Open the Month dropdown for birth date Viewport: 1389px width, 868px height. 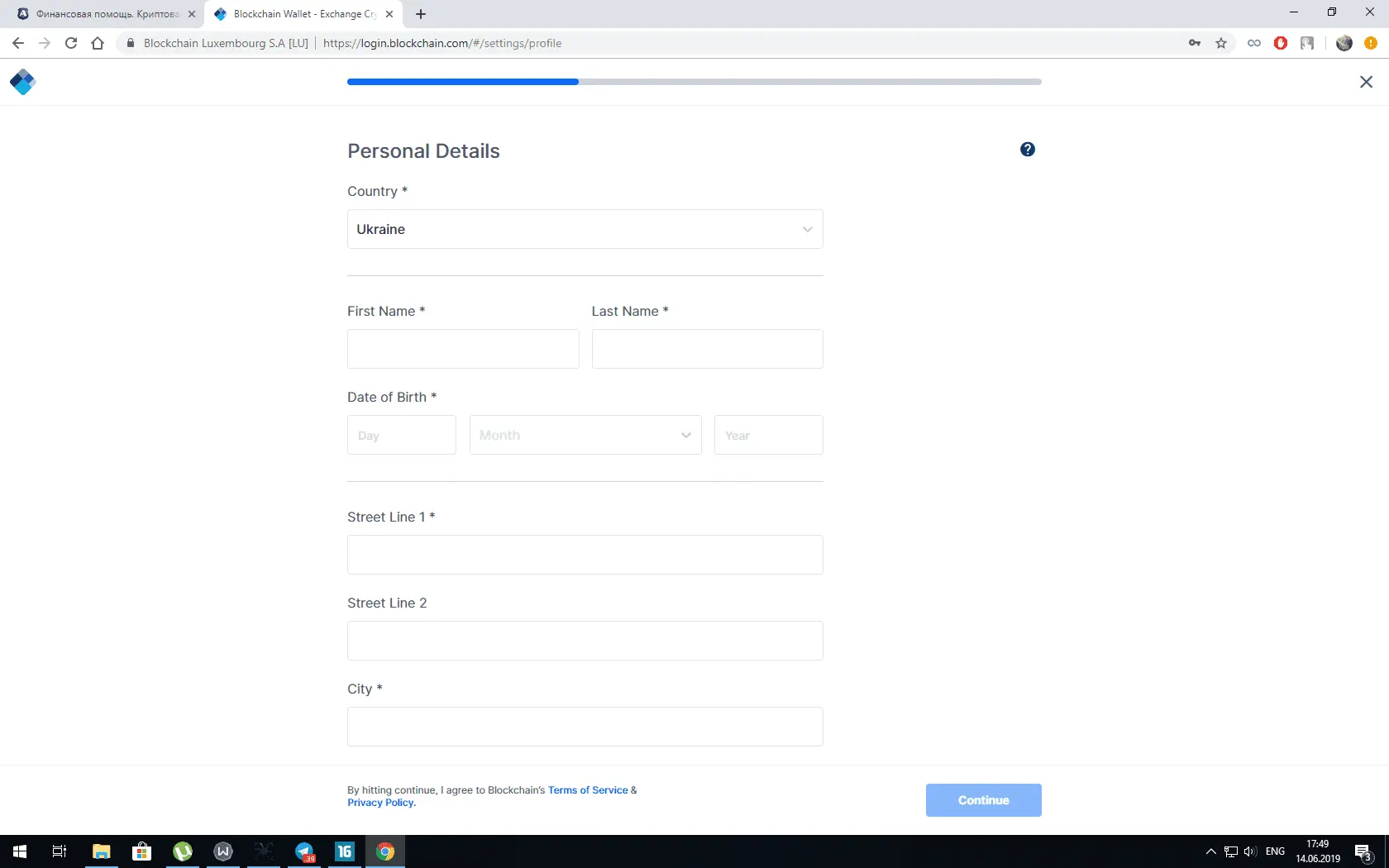(585, 435)
